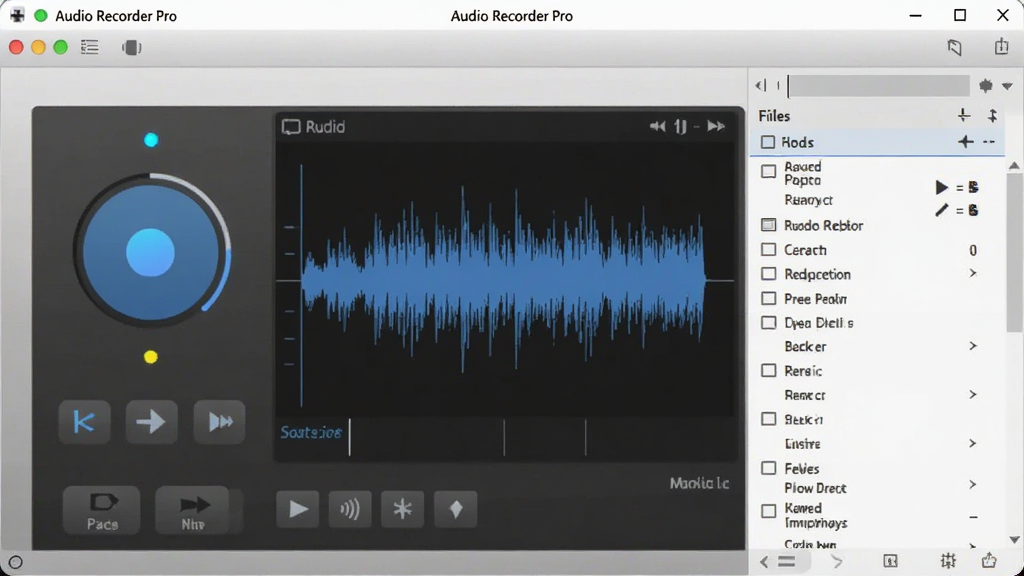Expand the Ensire row chevron
This screenshot has height=576, width=1024.
point(972,443)
